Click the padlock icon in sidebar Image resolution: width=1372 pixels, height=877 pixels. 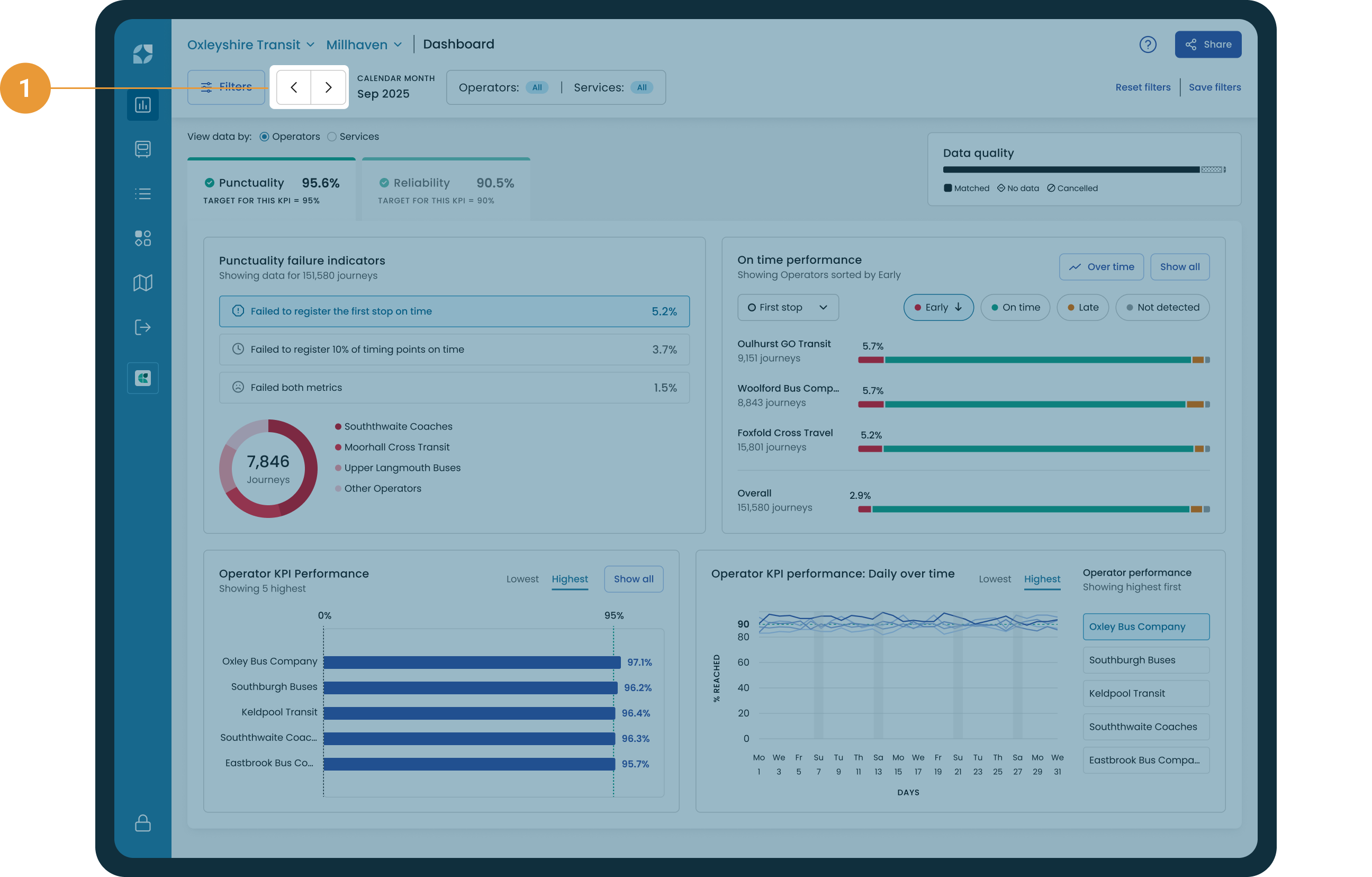pos(142,823)
